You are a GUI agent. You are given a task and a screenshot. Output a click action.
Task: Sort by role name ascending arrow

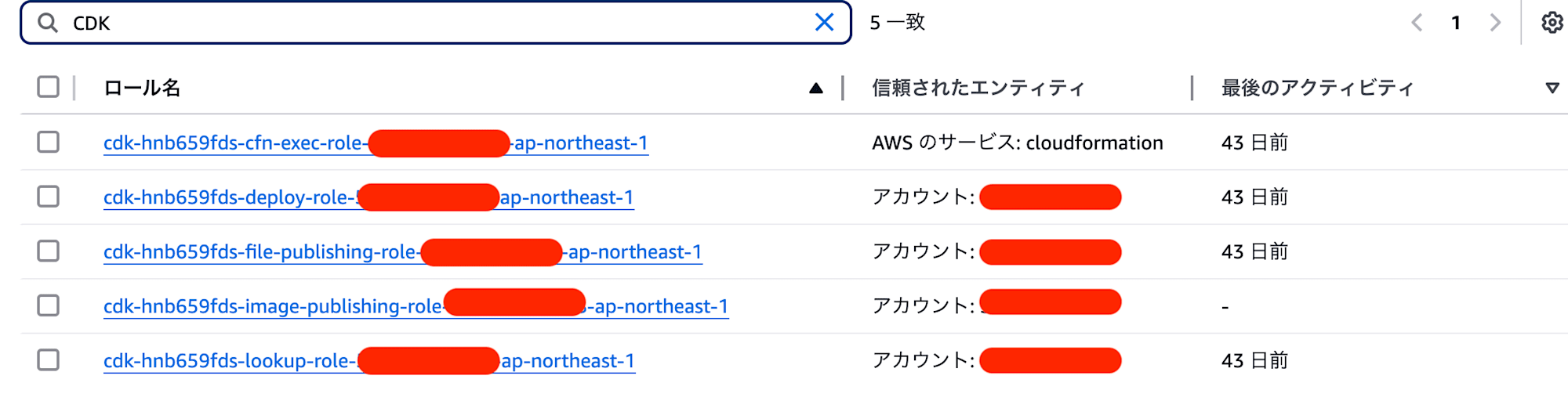pyautogui.click(x=816, y=89)
